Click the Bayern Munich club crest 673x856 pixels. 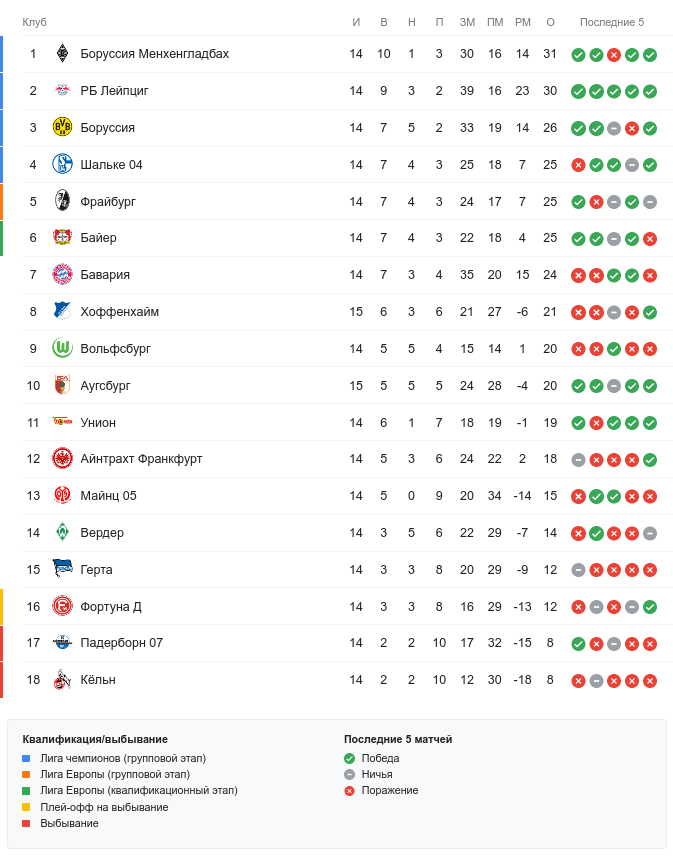63,275
